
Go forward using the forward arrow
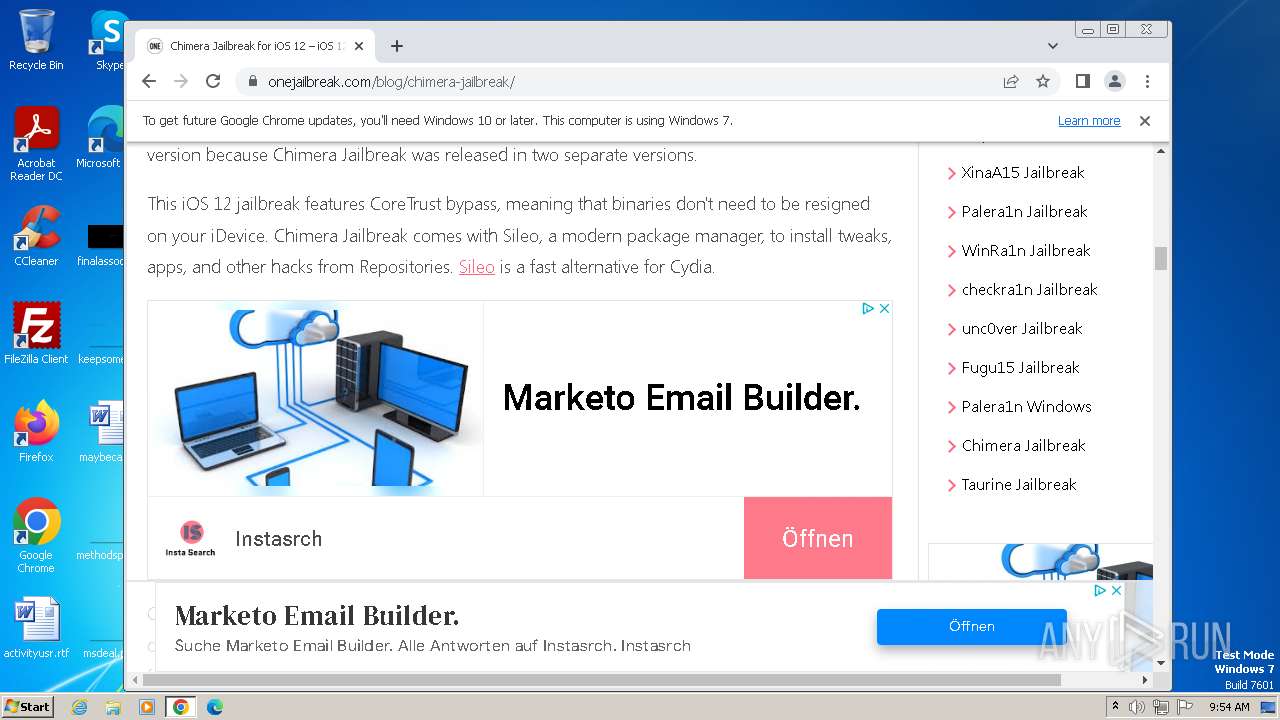click(x=181, y=82)
